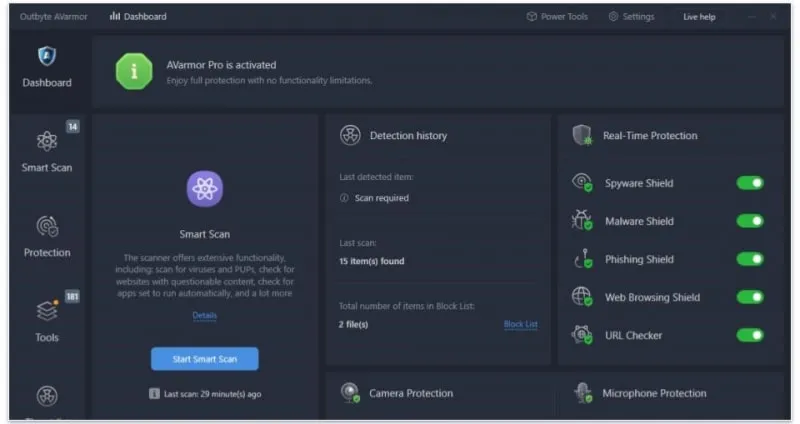Open the Block List link
This screenshot has height=424, width=800.
(x=520, y=324)
